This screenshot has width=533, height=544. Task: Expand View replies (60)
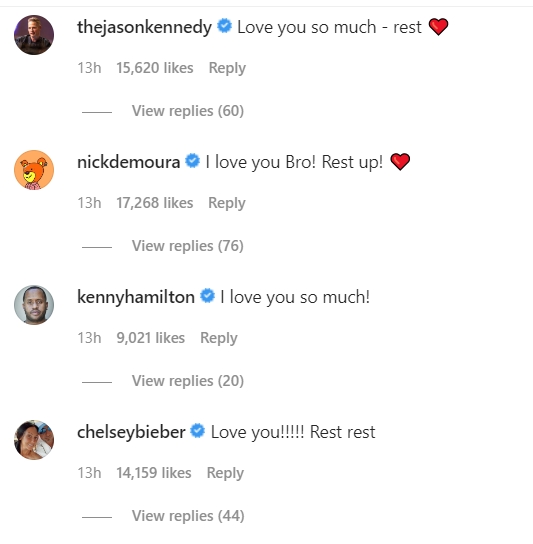pyautogui.click(x=188, y=111)
